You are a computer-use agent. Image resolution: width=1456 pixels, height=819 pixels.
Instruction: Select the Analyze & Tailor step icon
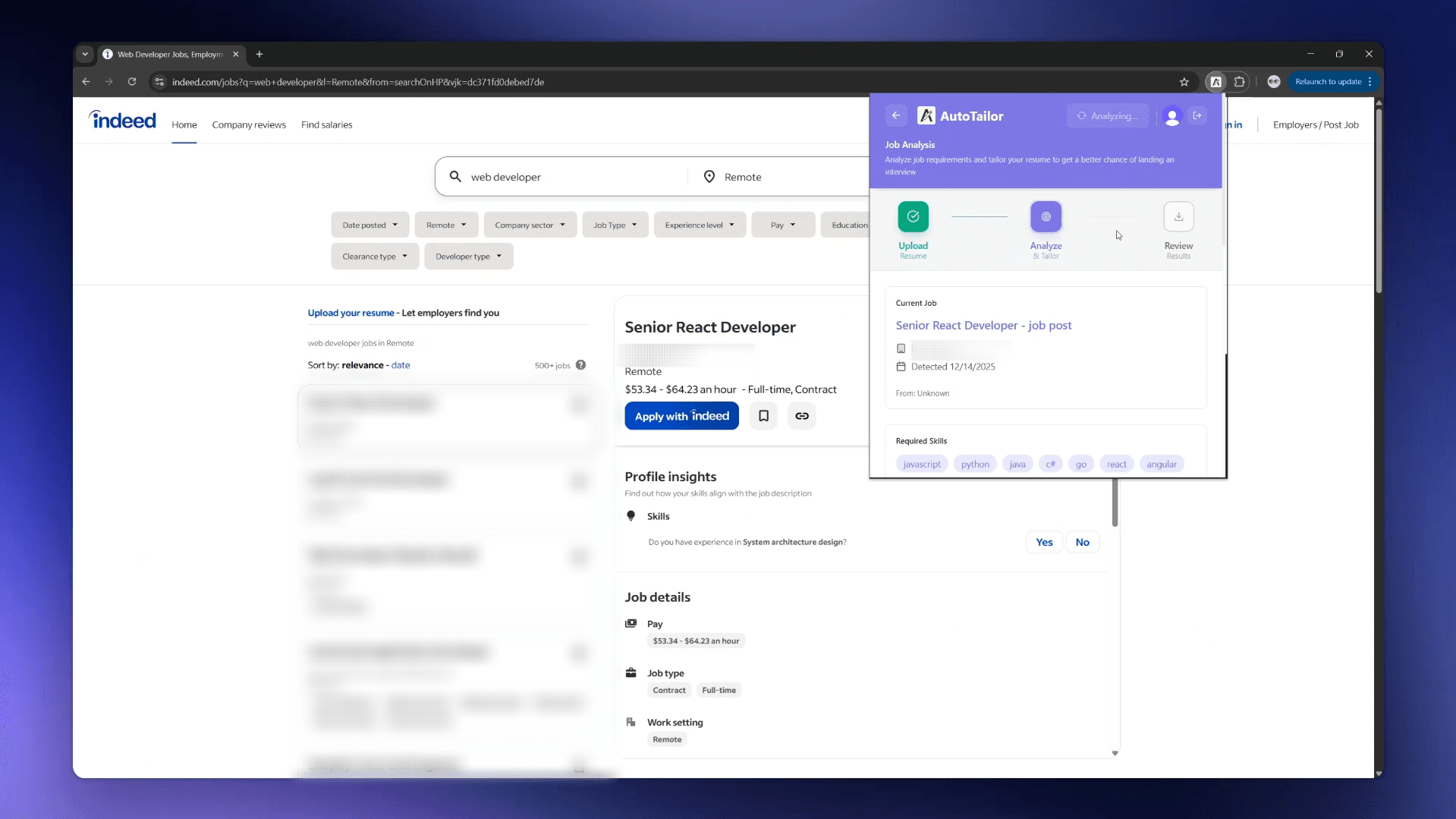click(1046, 217)
